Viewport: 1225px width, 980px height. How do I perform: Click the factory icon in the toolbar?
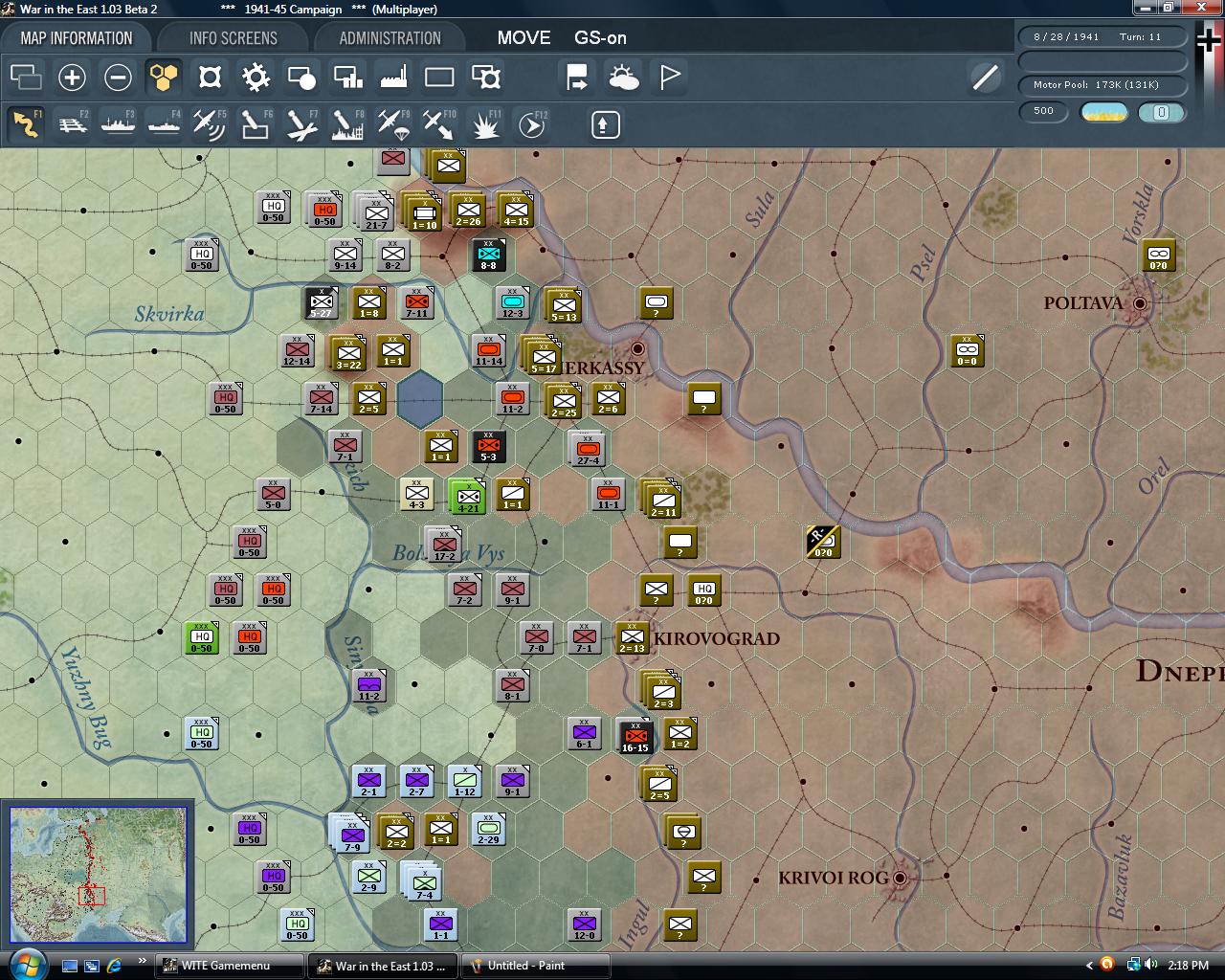[393, 77]
